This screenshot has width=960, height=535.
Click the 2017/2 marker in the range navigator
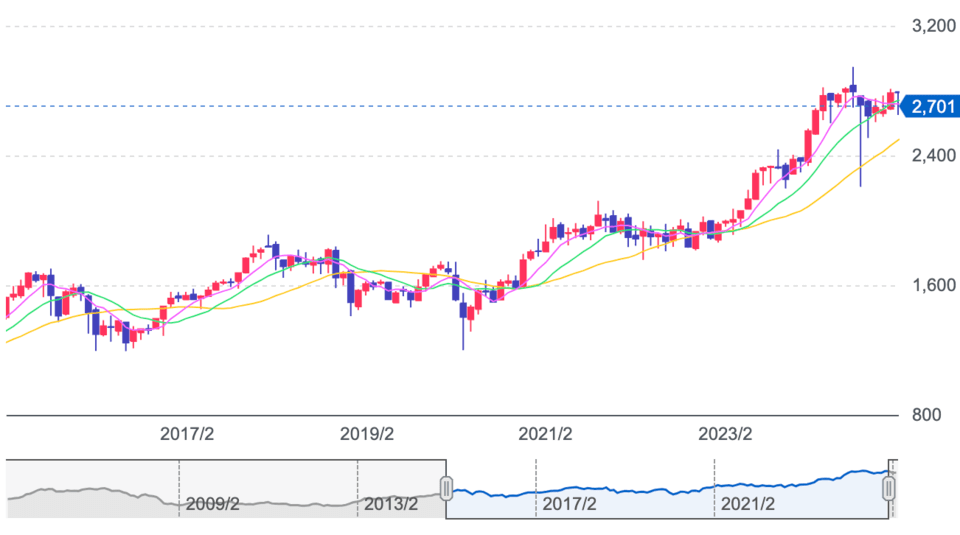point(569,504)
